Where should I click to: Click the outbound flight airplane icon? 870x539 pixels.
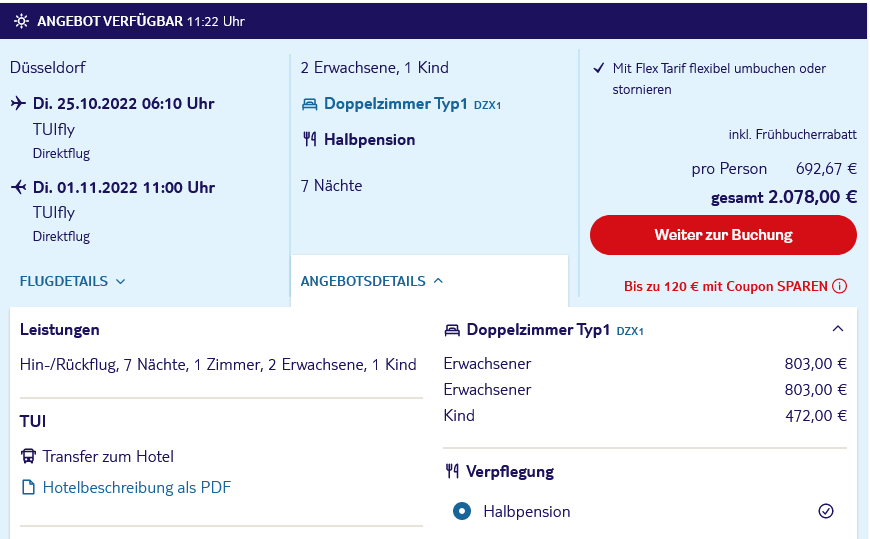[x=18, y=103]
